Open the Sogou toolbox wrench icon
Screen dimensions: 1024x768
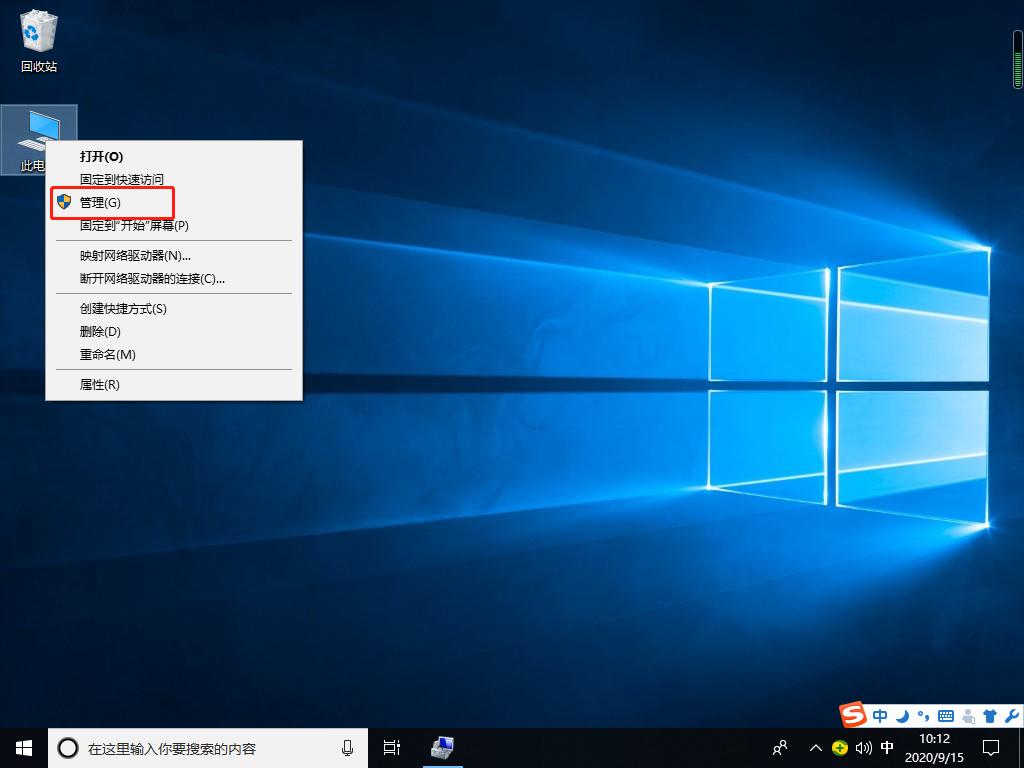click(1010, 715)
